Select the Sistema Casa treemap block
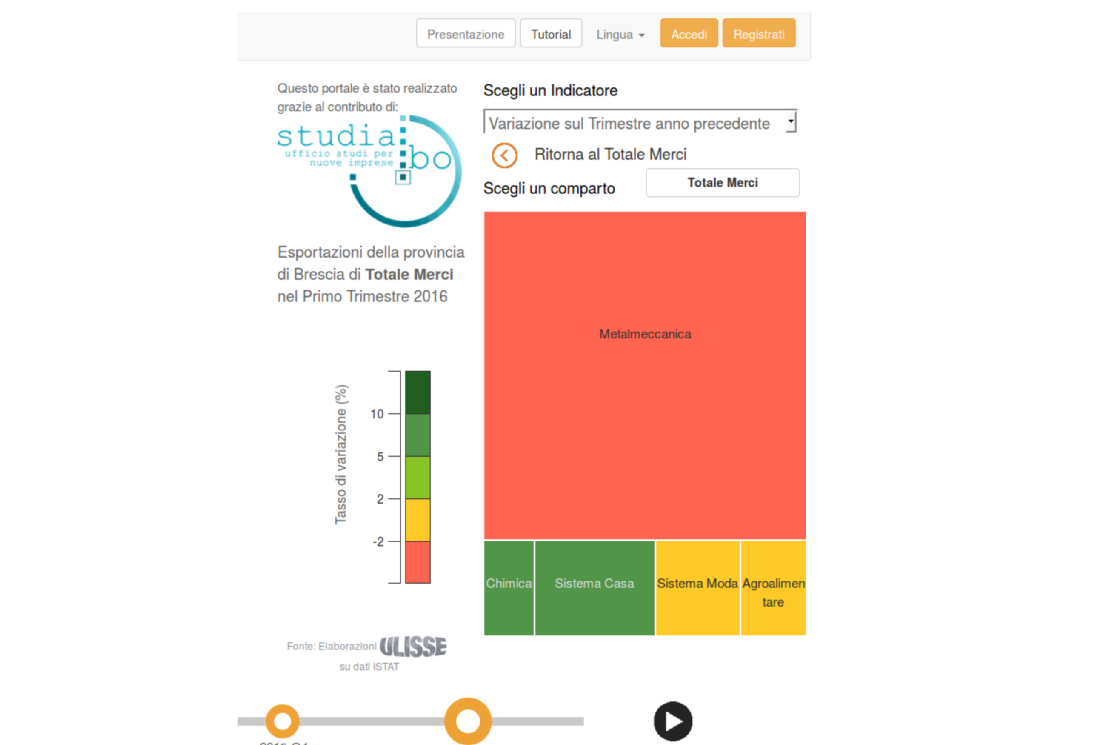1111x745 pixels. (594, 588)
